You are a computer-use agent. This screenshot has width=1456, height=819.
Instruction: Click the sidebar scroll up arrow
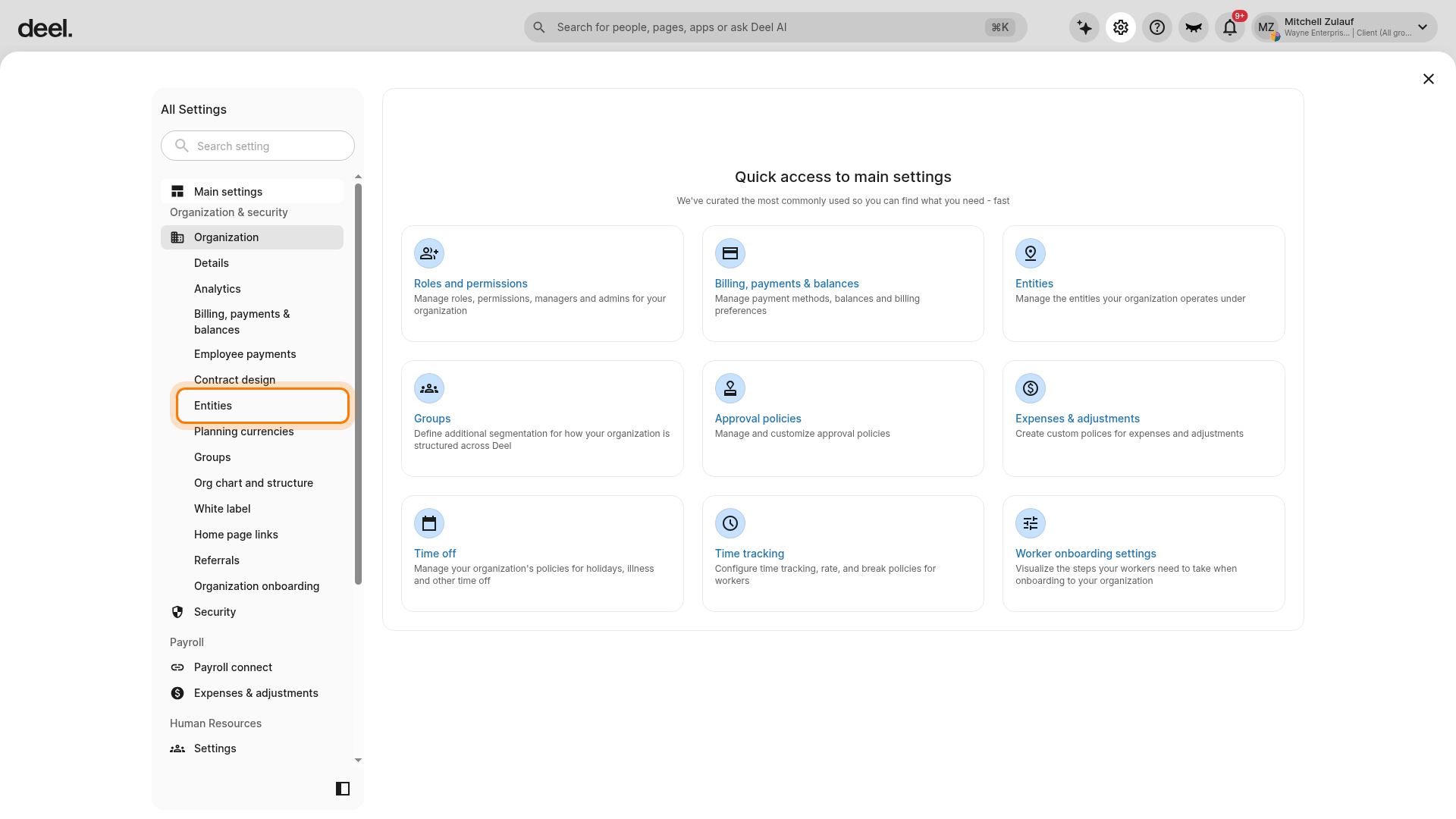[x=358, y=177]
